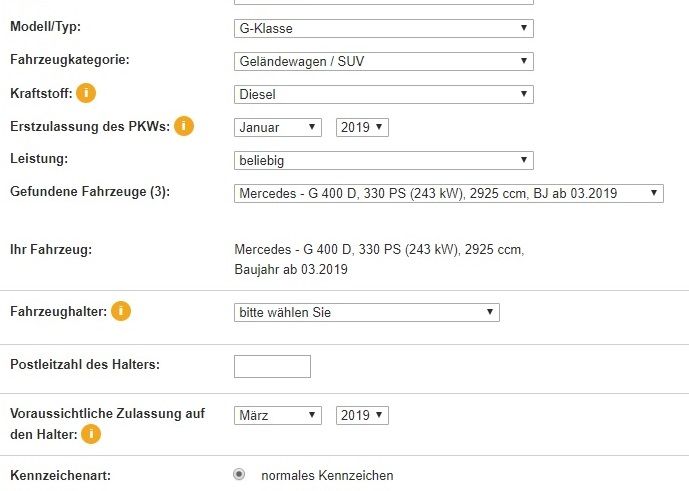689x491 pixels.
Task: Open the Kraftstoff dropdown set to Diesel
Action: coord(383,95)
